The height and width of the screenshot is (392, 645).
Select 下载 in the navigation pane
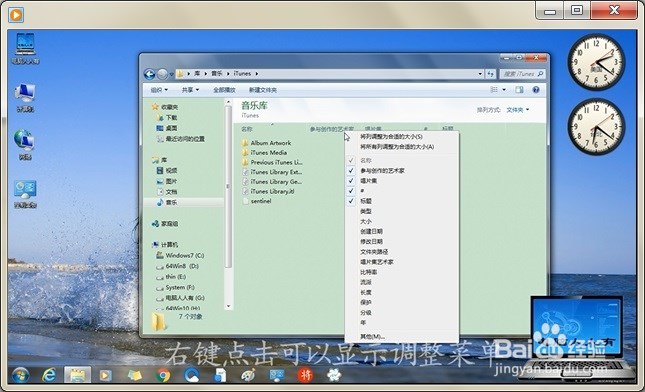pos(167,118)
